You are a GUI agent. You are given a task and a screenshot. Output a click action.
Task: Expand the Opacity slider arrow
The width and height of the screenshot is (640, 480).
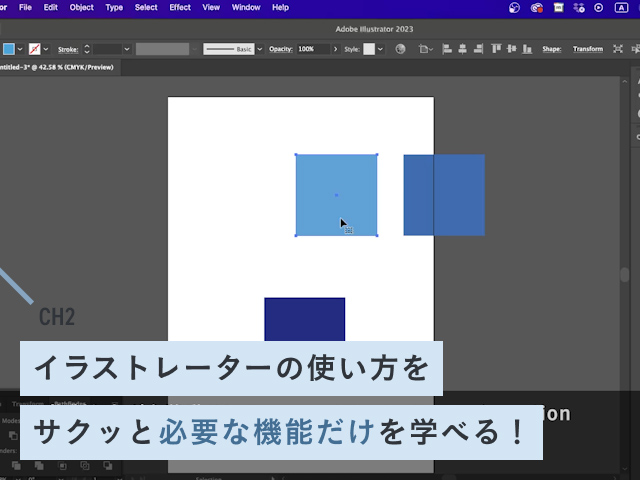coord(336,49)
